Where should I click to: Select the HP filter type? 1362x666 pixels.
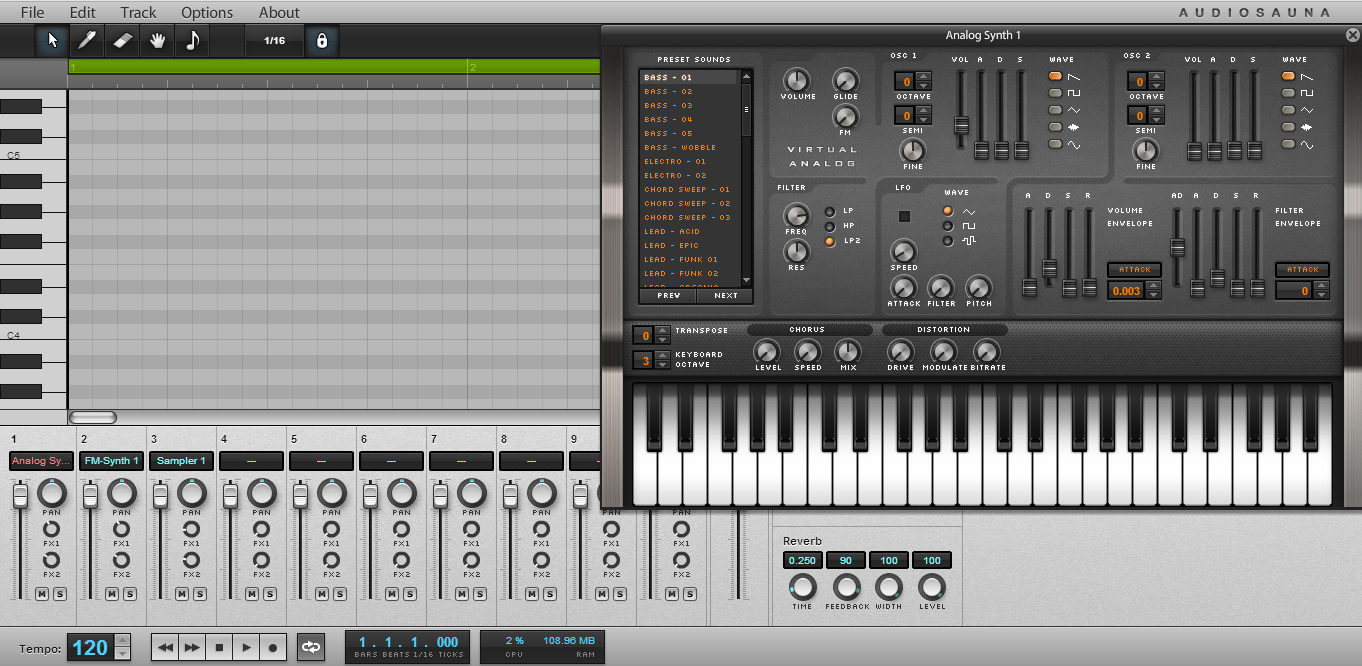pyautogui.click(x=830, y=226)
